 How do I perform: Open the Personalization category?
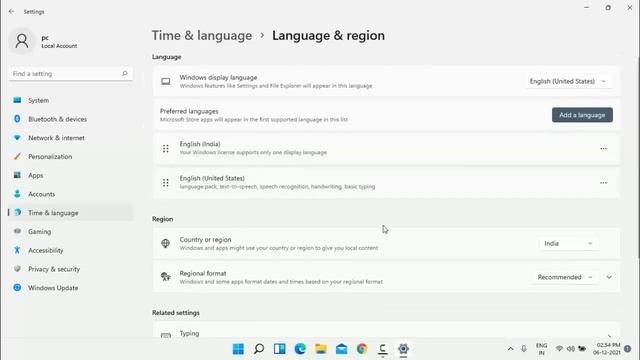tap(70, 156)
